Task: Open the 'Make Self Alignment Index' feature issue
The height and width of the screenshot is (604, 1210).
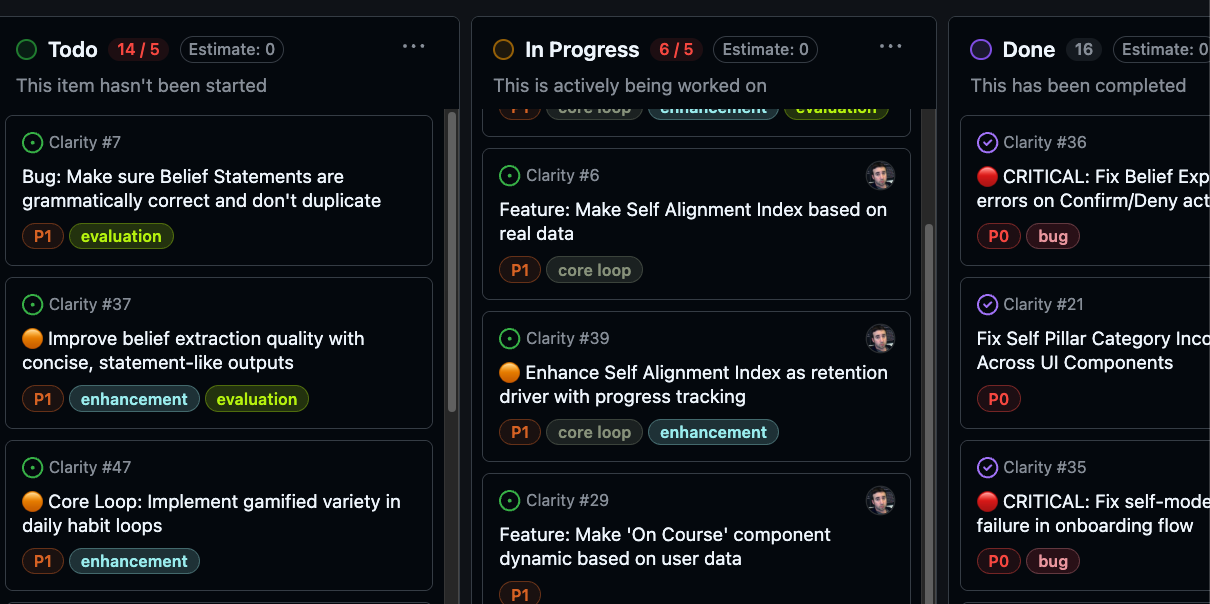Action: 692,221
